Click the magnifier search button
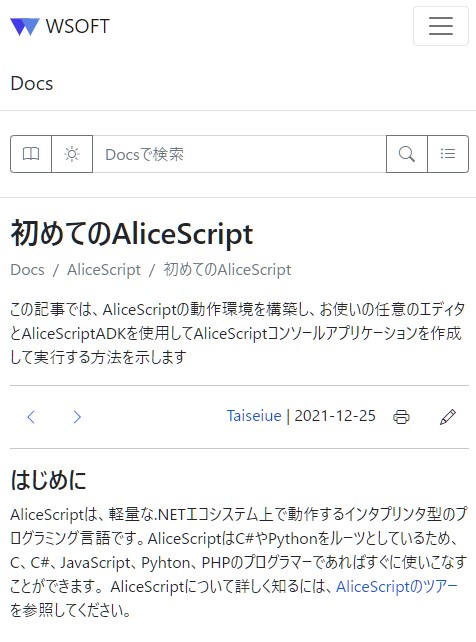The width and height of the screenshot is (476, 642). 407,154
